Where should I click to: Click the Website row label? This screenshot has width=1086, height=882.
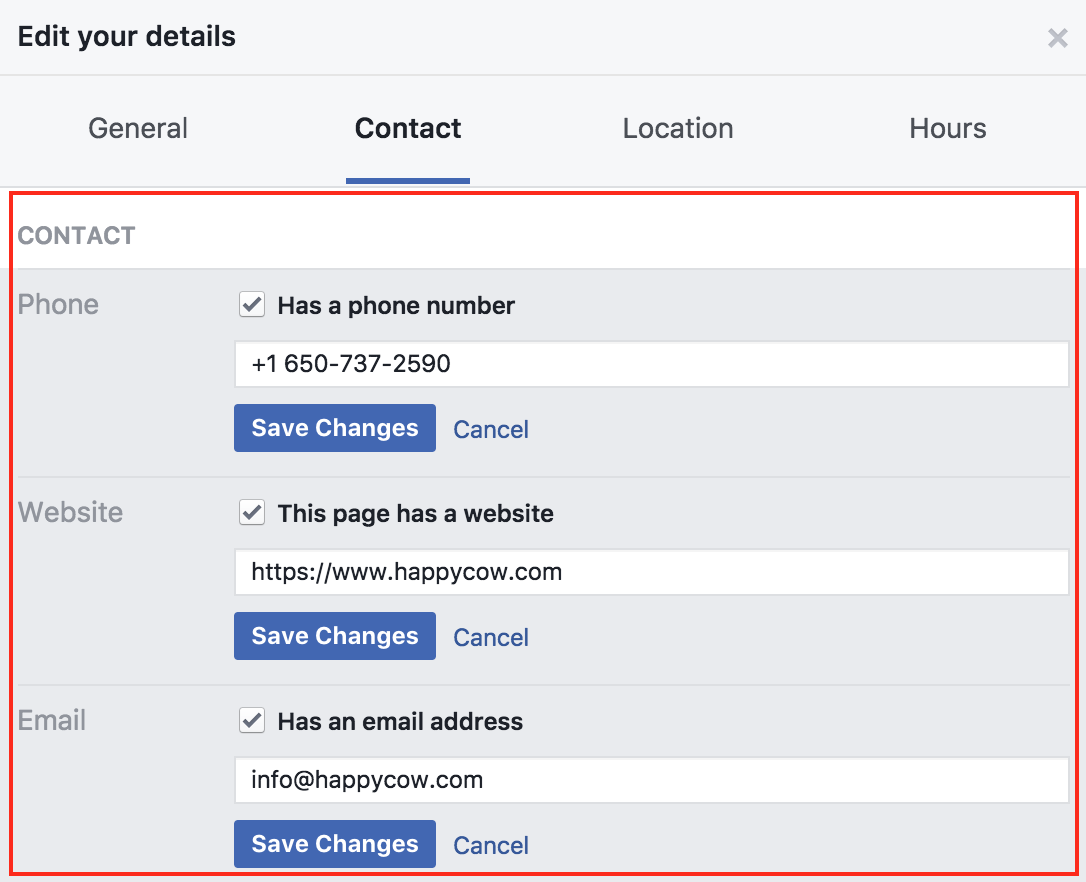click(x=70, y=513)
